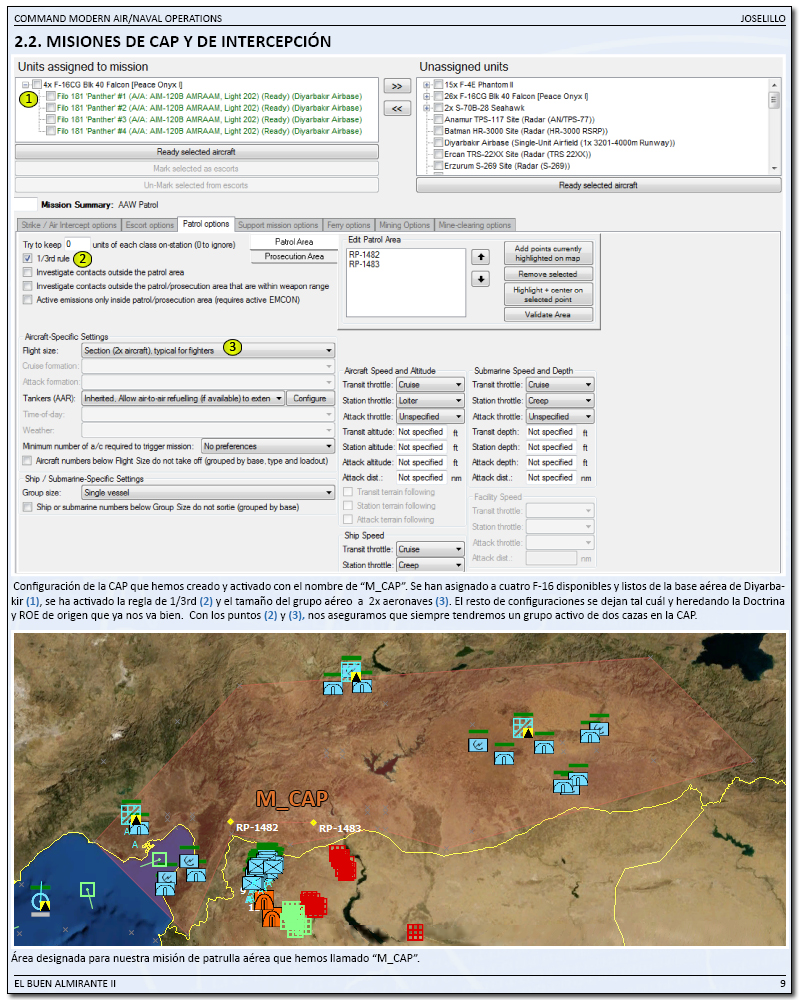Click the Patrol Area button
Viewport: 800px width, 1000px height.
pos(294,242)
